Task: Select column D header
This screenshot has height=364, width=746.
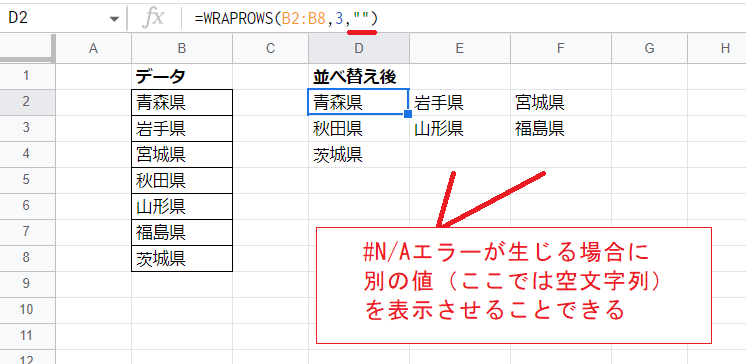Action: click(x=359, y=48)
